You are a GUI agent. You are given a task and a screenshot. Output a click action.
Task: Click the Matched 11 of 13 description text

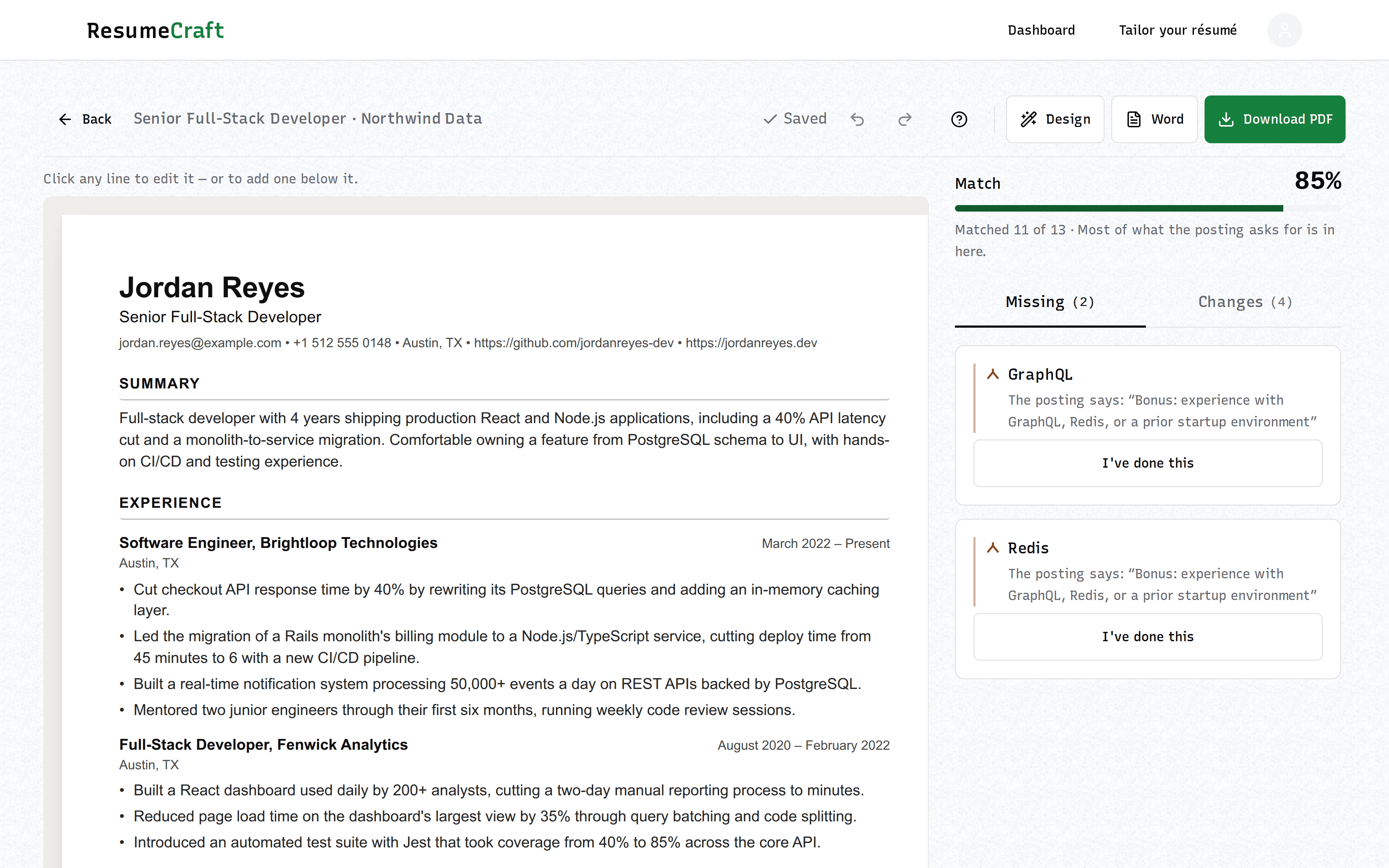(x=1144, y=241)
